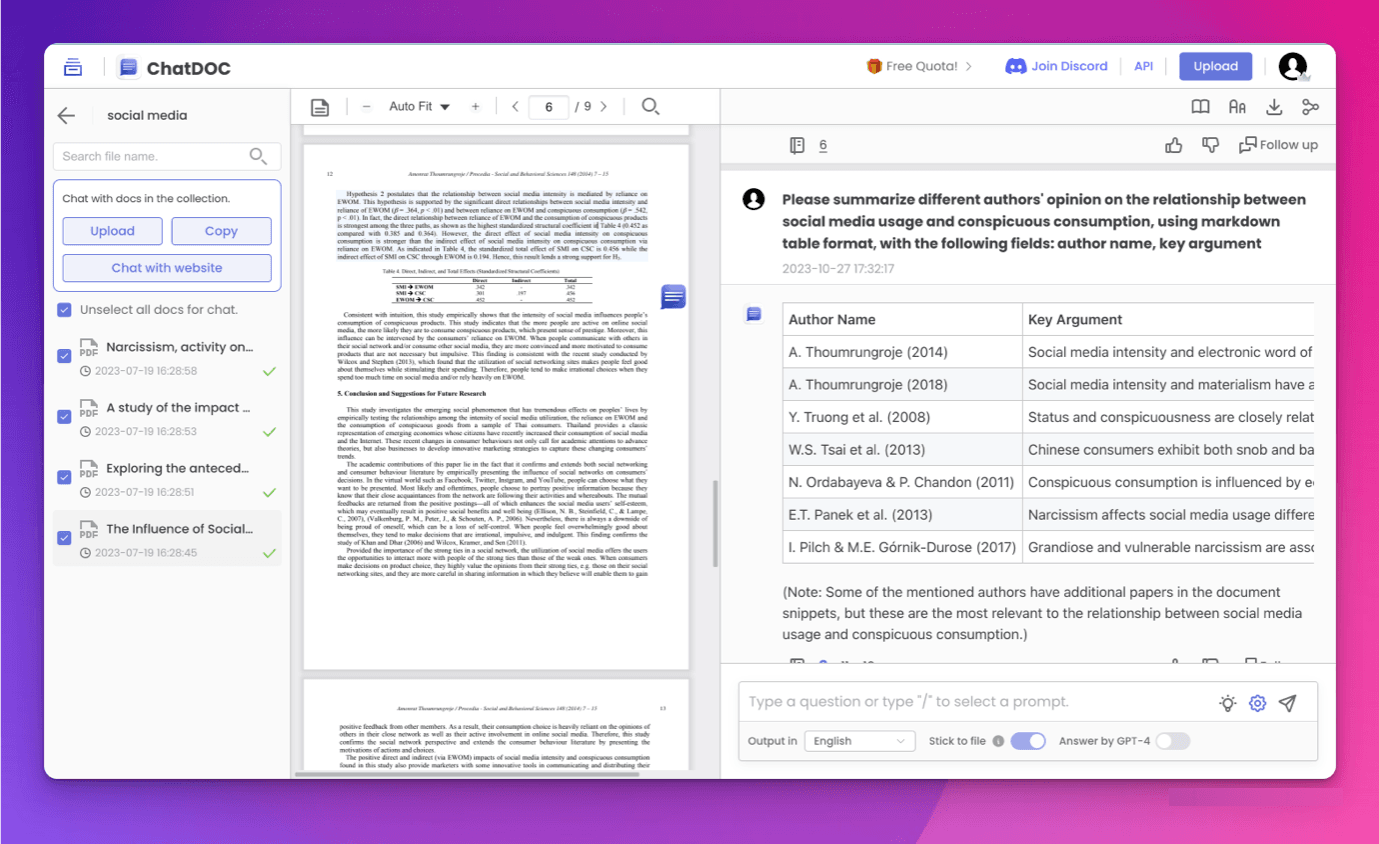Uncheck the Unselect all docs checkbox
The image size is (1379, 844).
pos(65,310)
